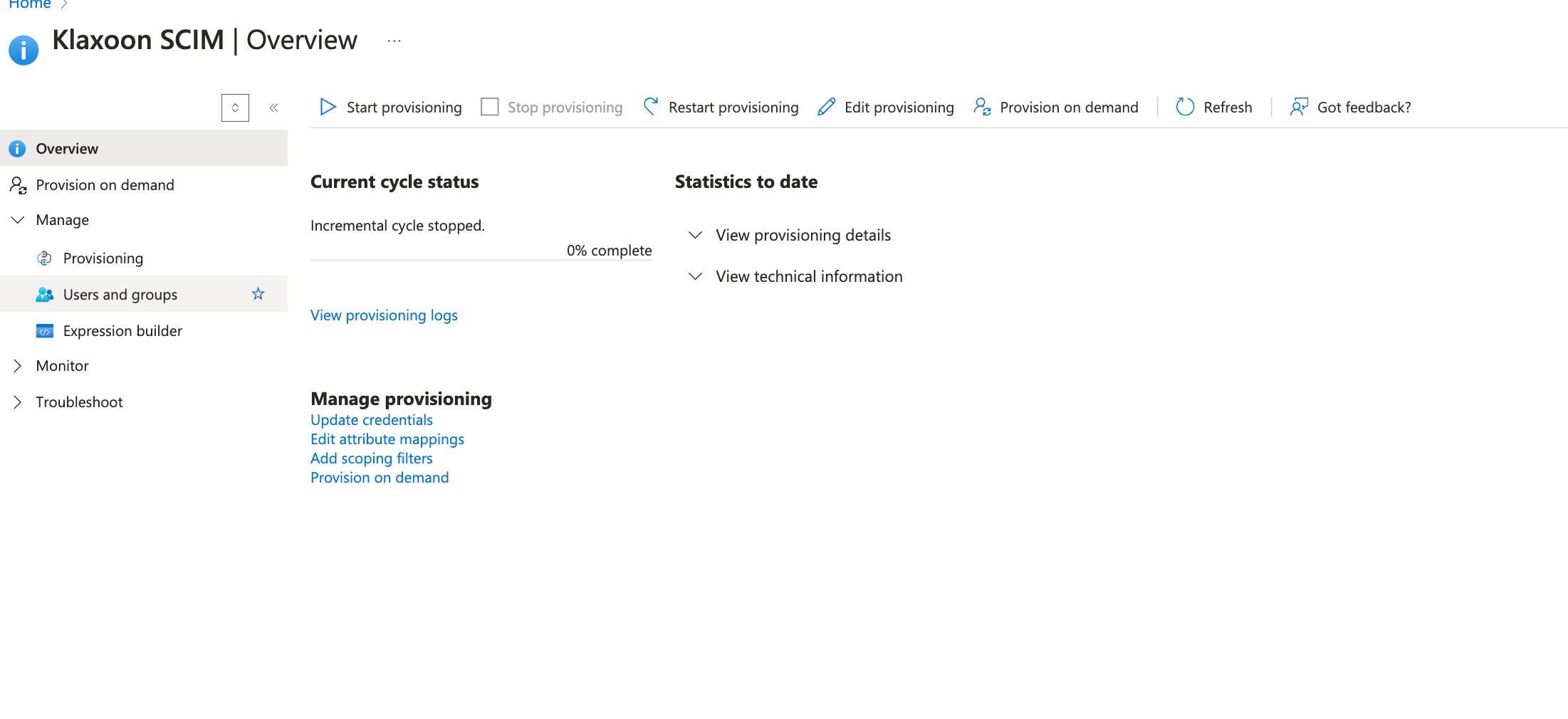The height and width of the screenshot is (719, 1568).
Task: Click the Restart provisioning arrow icon
Action: click(651, 107)
